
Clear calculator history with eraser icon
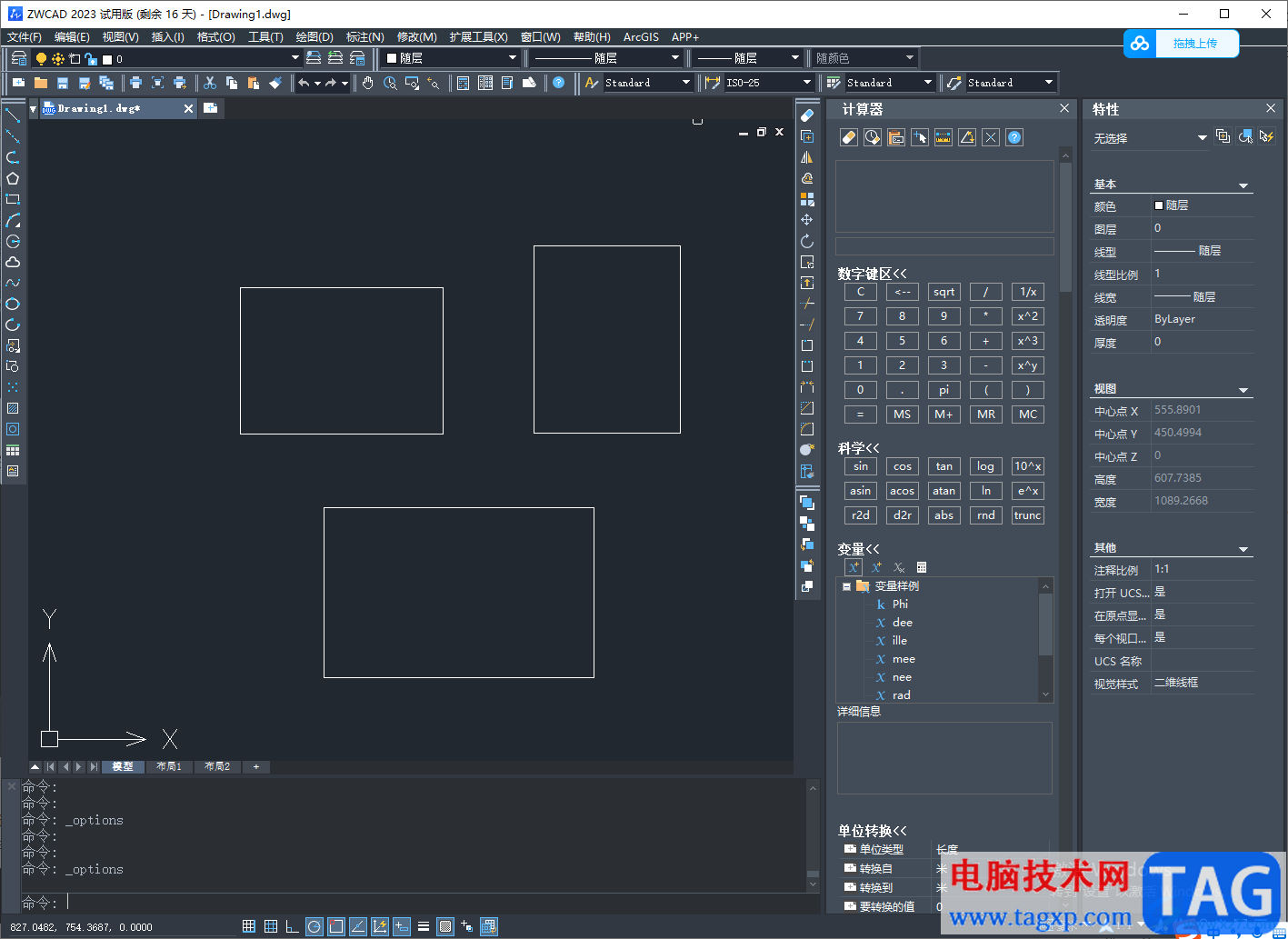click(848, 137)
